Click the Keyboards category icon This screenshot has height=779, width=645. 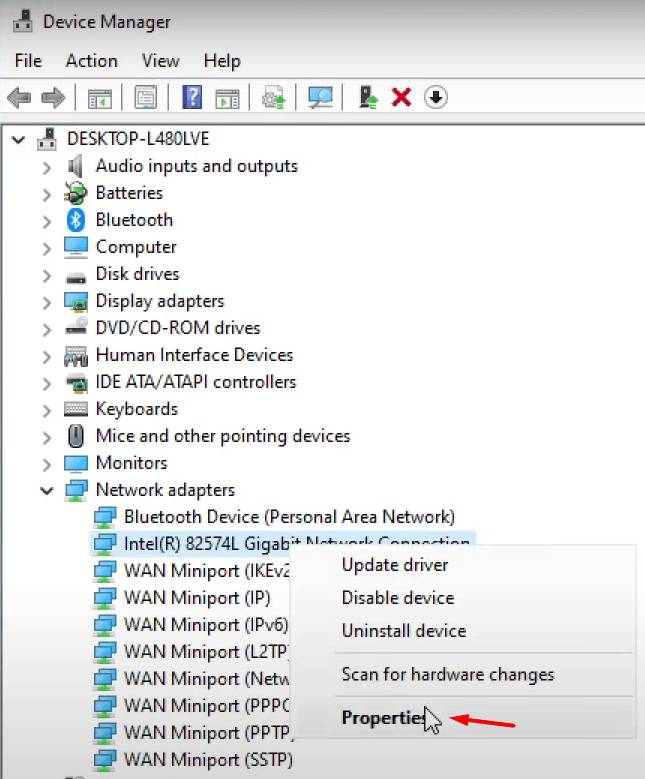click(76, 409)
